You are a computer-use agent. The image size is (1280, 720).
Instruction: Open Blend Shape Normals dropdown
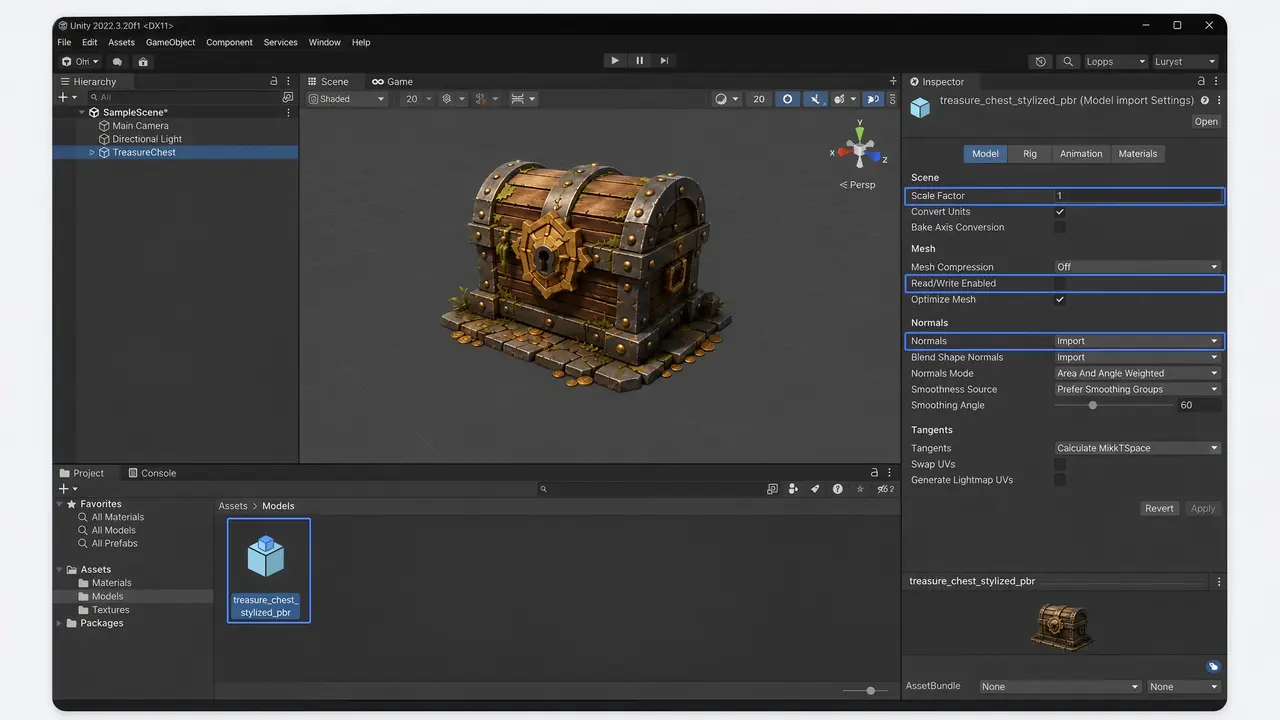pyautogui.click(x=1138, y=357)
